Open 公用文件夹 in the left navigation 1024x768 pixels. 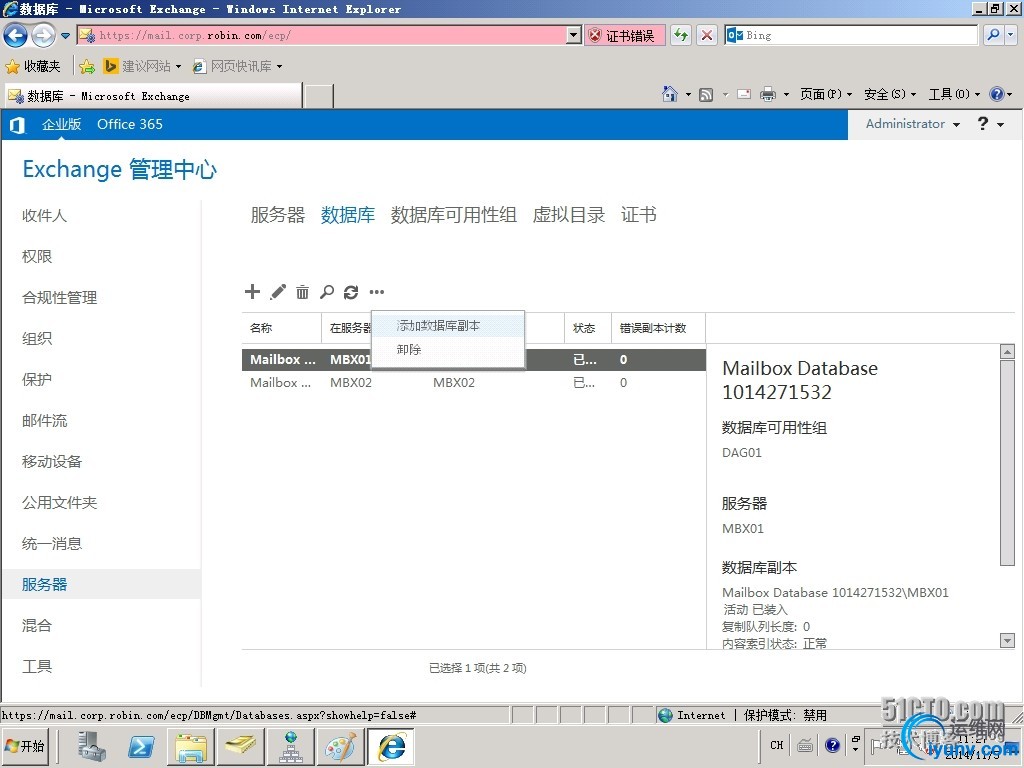(59, 503)
